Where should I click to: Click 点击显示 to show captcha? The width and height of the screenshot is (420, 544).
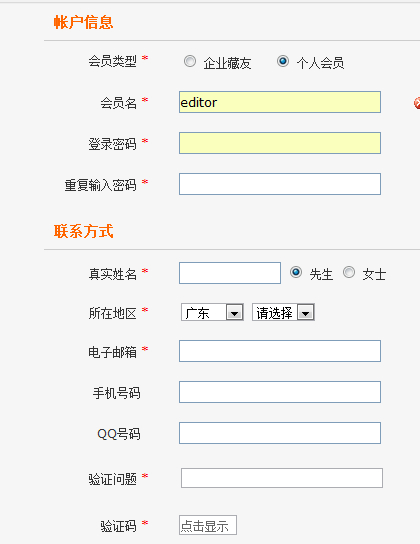pos(208,525)
